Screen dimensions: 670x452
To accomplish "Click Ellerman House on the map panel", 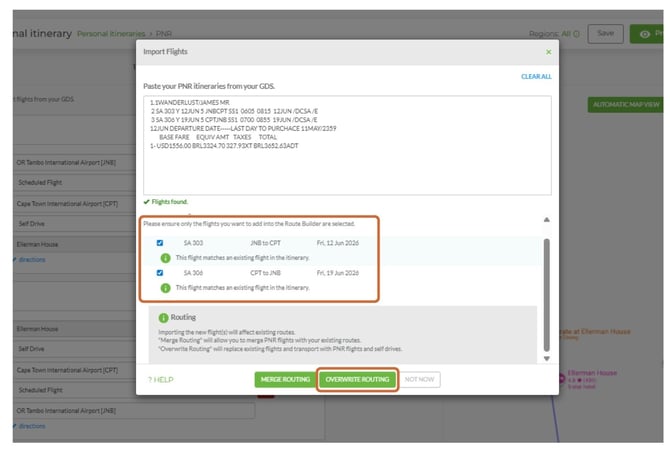I will tap(592, 373).
